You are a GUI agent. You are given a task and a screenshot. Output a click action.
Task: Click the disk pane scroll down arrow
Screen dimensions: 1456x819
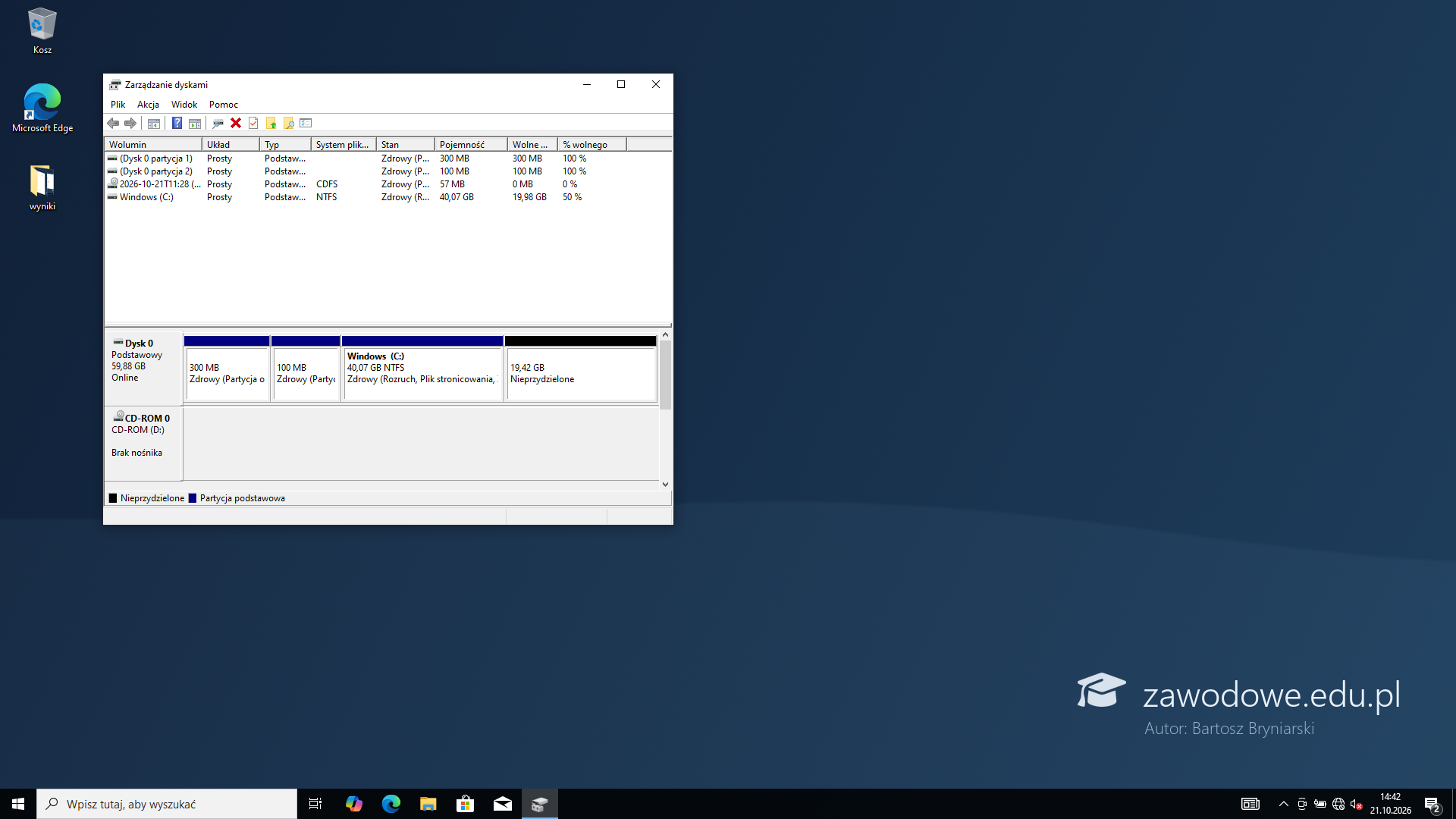pos(665,485)
